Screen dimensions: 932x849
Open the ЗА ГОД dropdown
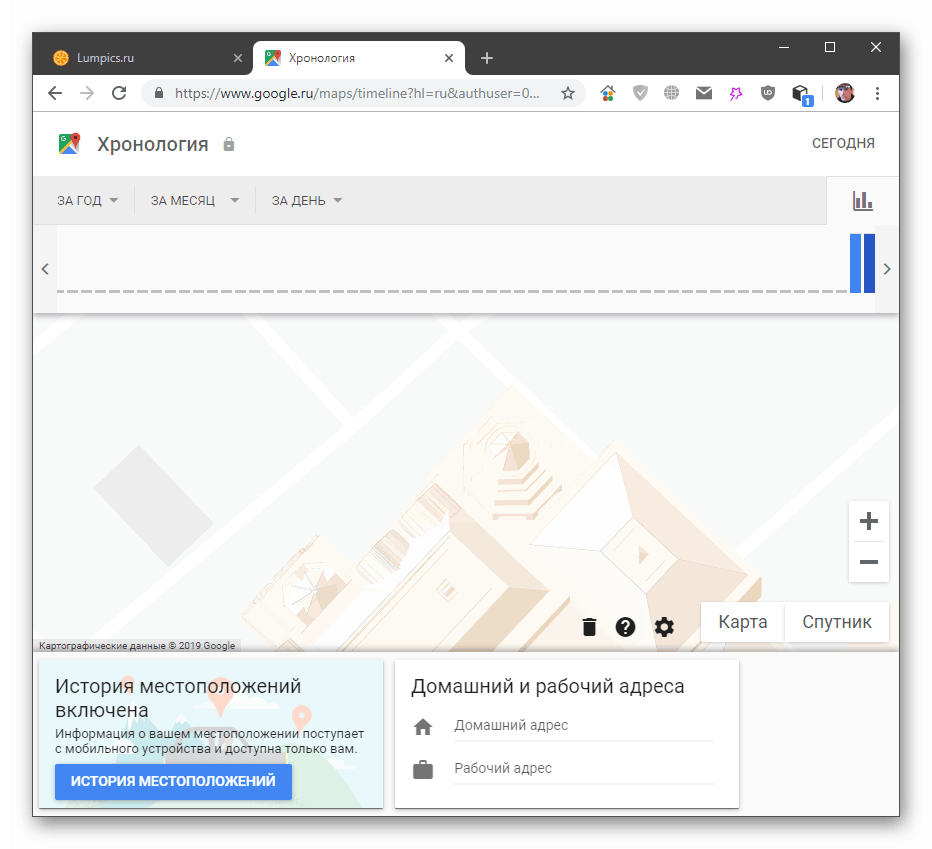(x=86, y=200)
